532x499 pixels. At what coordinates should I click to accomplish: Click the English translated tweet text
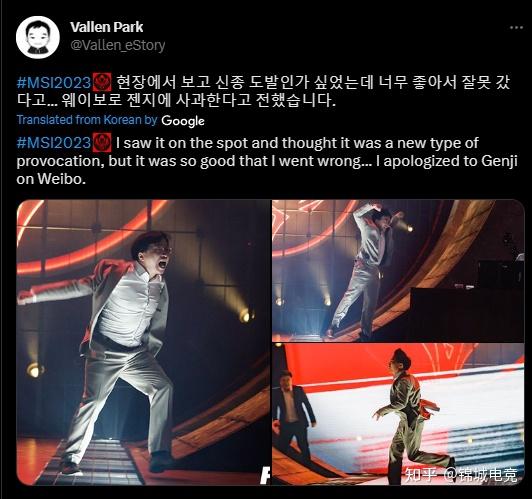point(267,161)
